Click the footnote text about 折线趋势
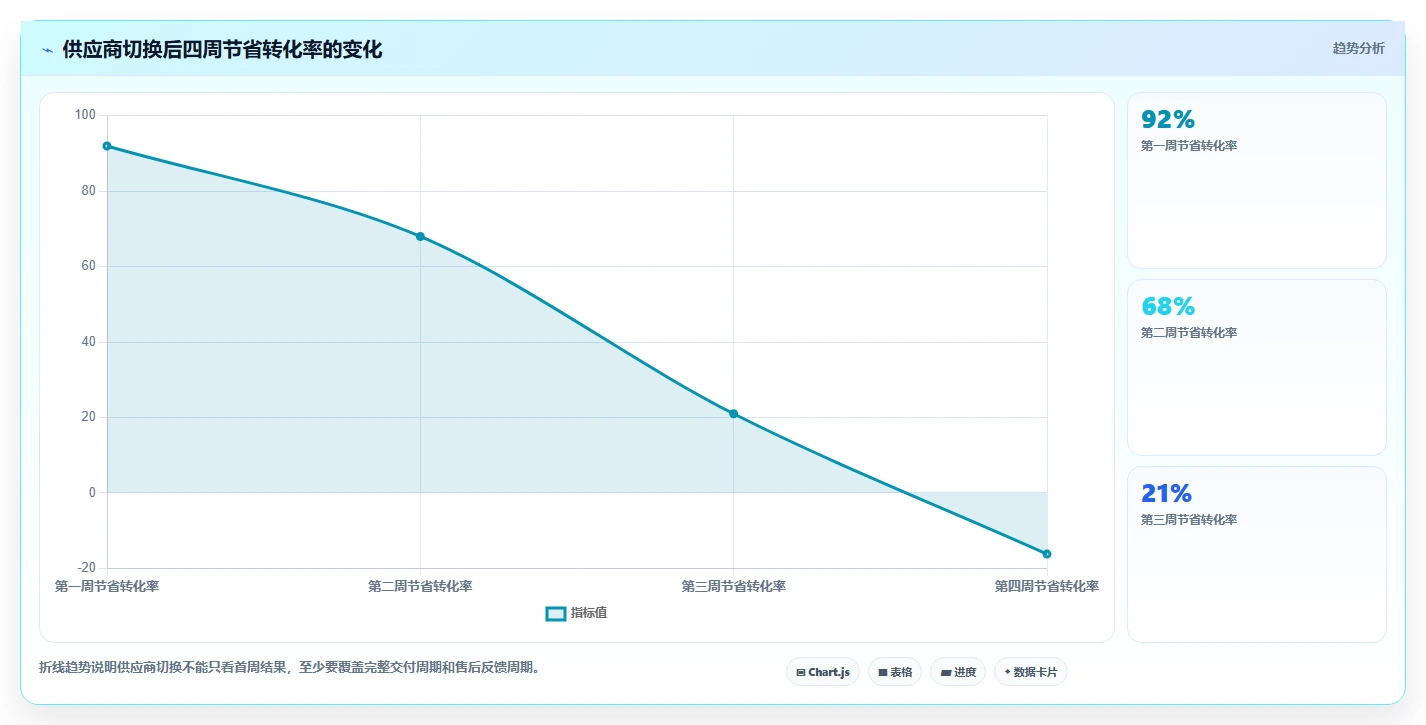This screenshot has height=725, width=1426. pos(292,667)
